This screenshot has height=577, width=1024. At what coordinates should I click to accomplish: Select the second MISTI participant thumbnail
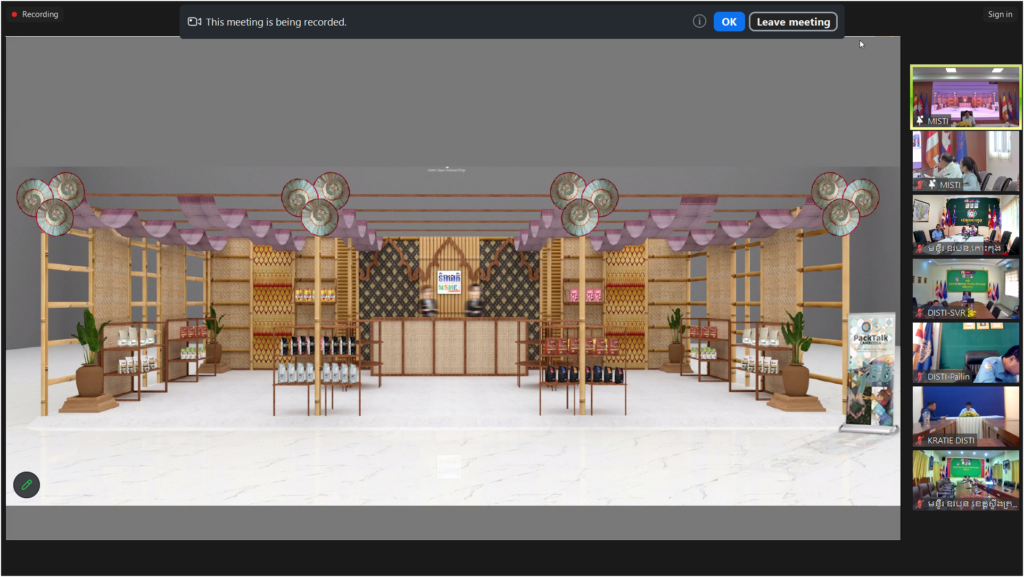tap(965, 160)
